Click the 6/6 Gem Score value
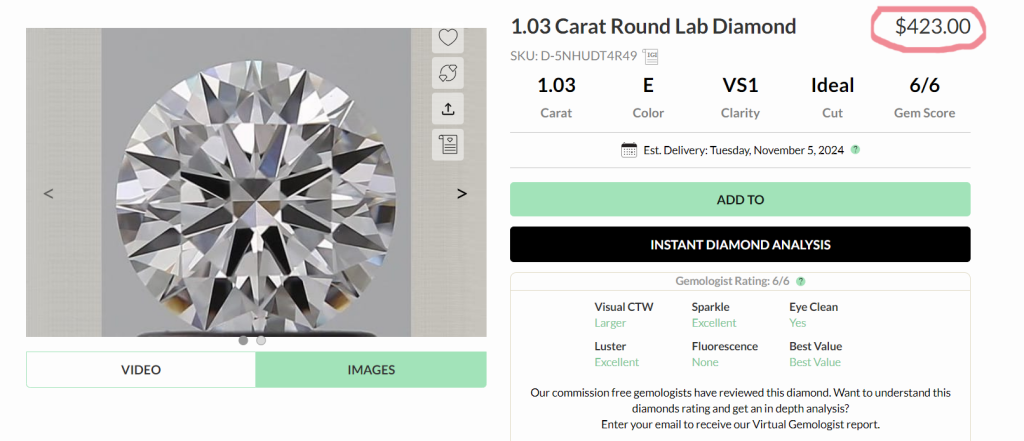This screenshot has width=1024, height=441. click(x=924, y=85)
